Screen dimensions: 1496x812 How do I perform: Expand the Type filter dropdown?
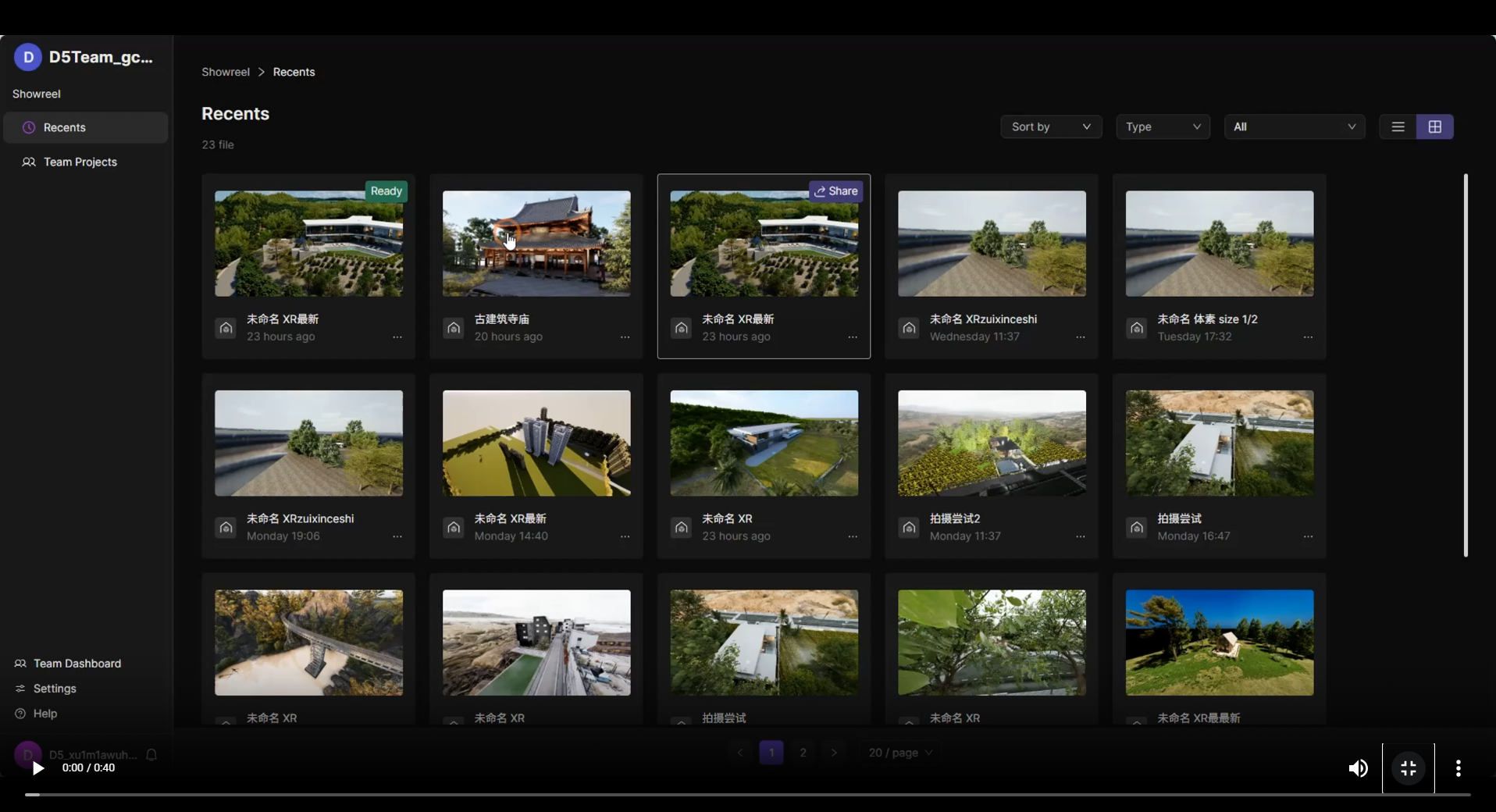point(1163,126)
